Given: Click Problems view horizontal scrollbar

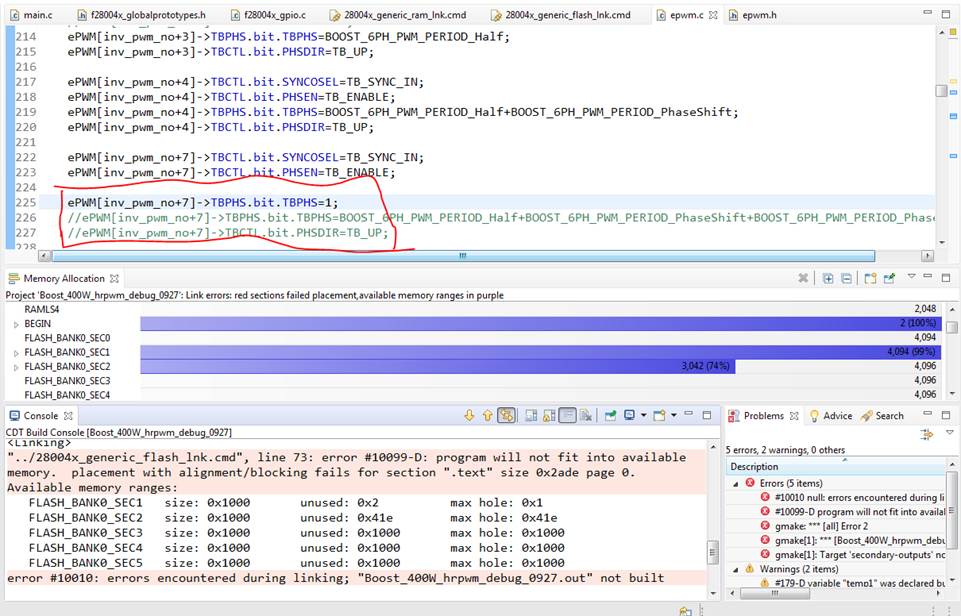Looking at the screenshot, I should pos(775,593).
